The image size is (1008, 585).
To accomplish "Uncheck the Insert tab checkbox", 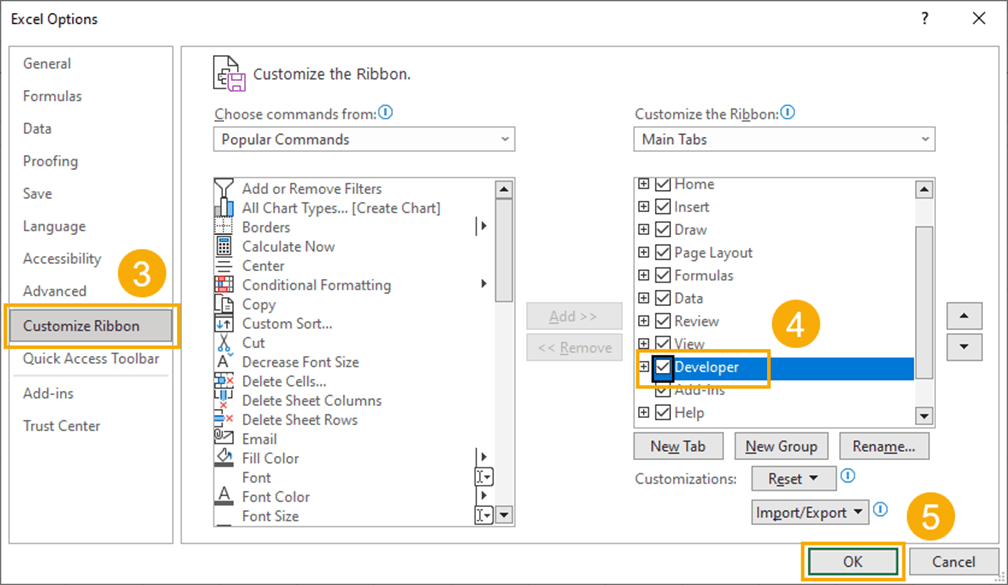I will pos(663,206).
